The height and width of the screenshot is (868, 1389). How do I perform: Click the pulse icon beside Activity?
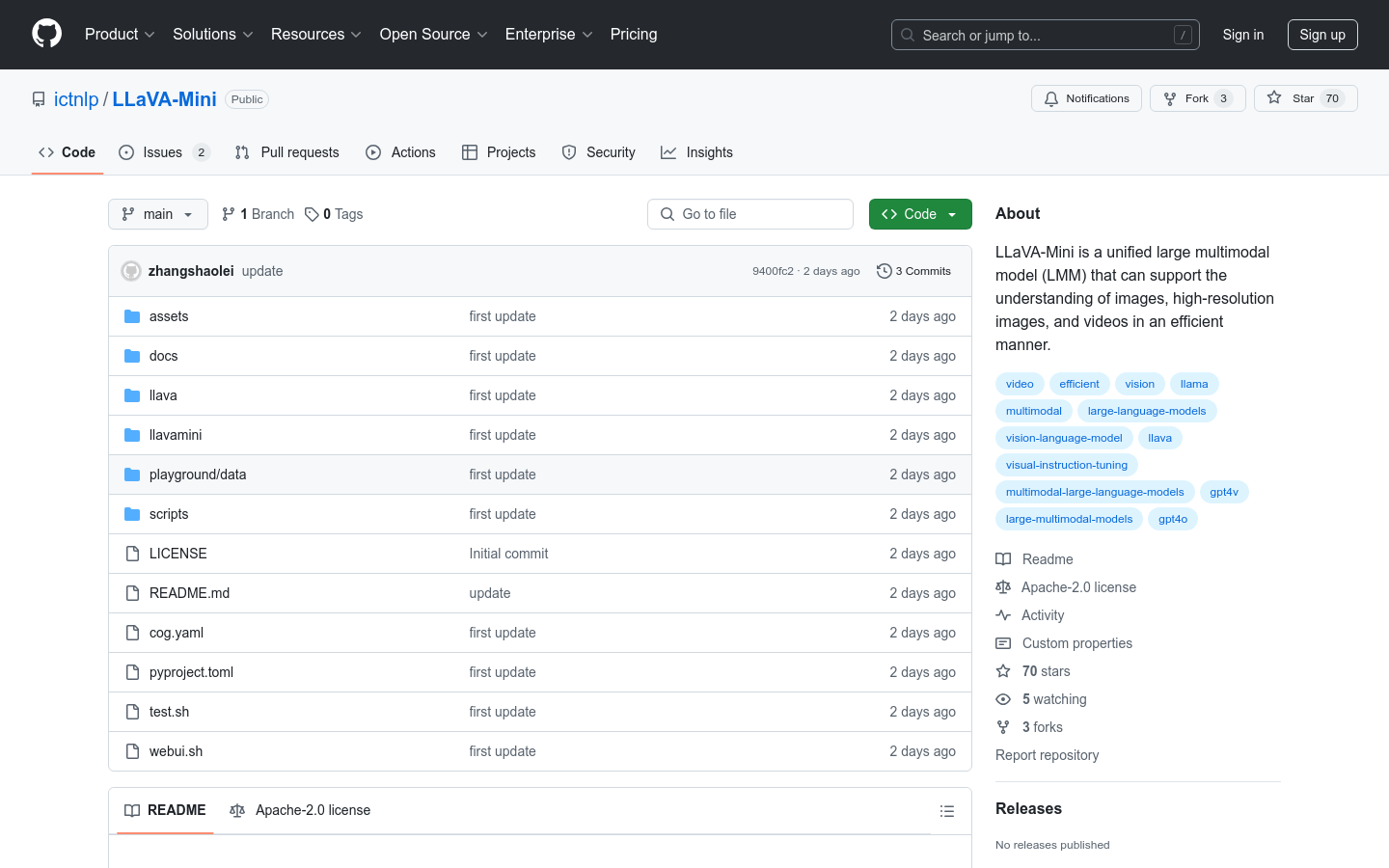[1003, 615]
